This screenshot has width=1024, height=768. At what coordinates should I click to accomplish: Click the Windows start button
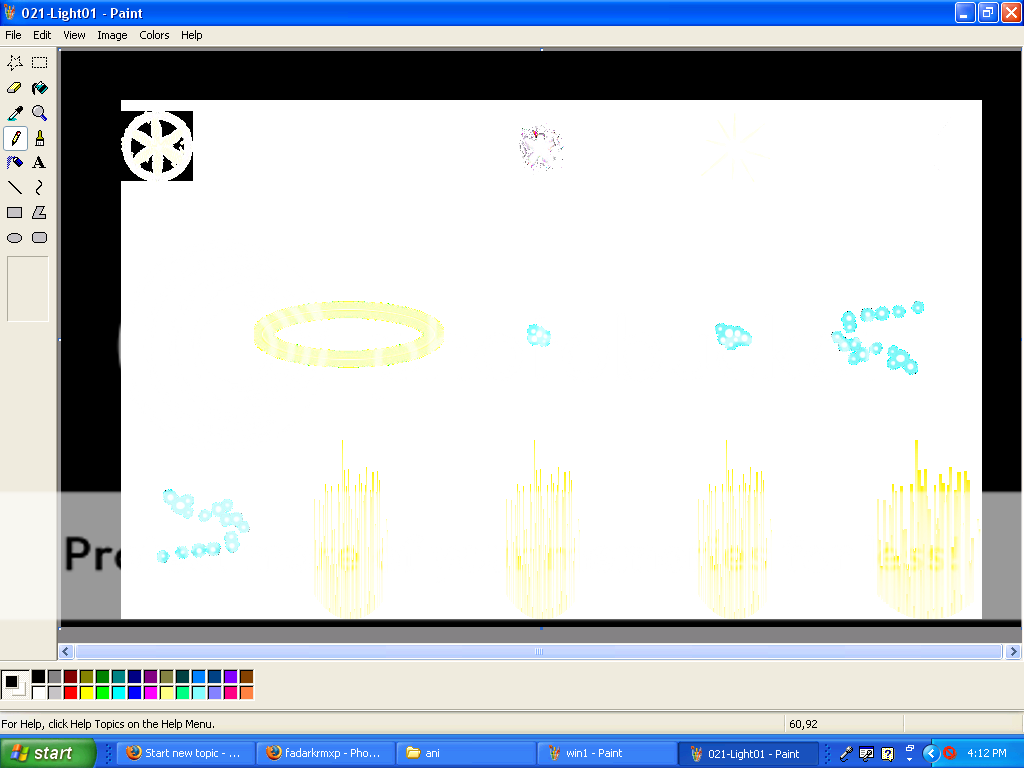click(48, 753)
